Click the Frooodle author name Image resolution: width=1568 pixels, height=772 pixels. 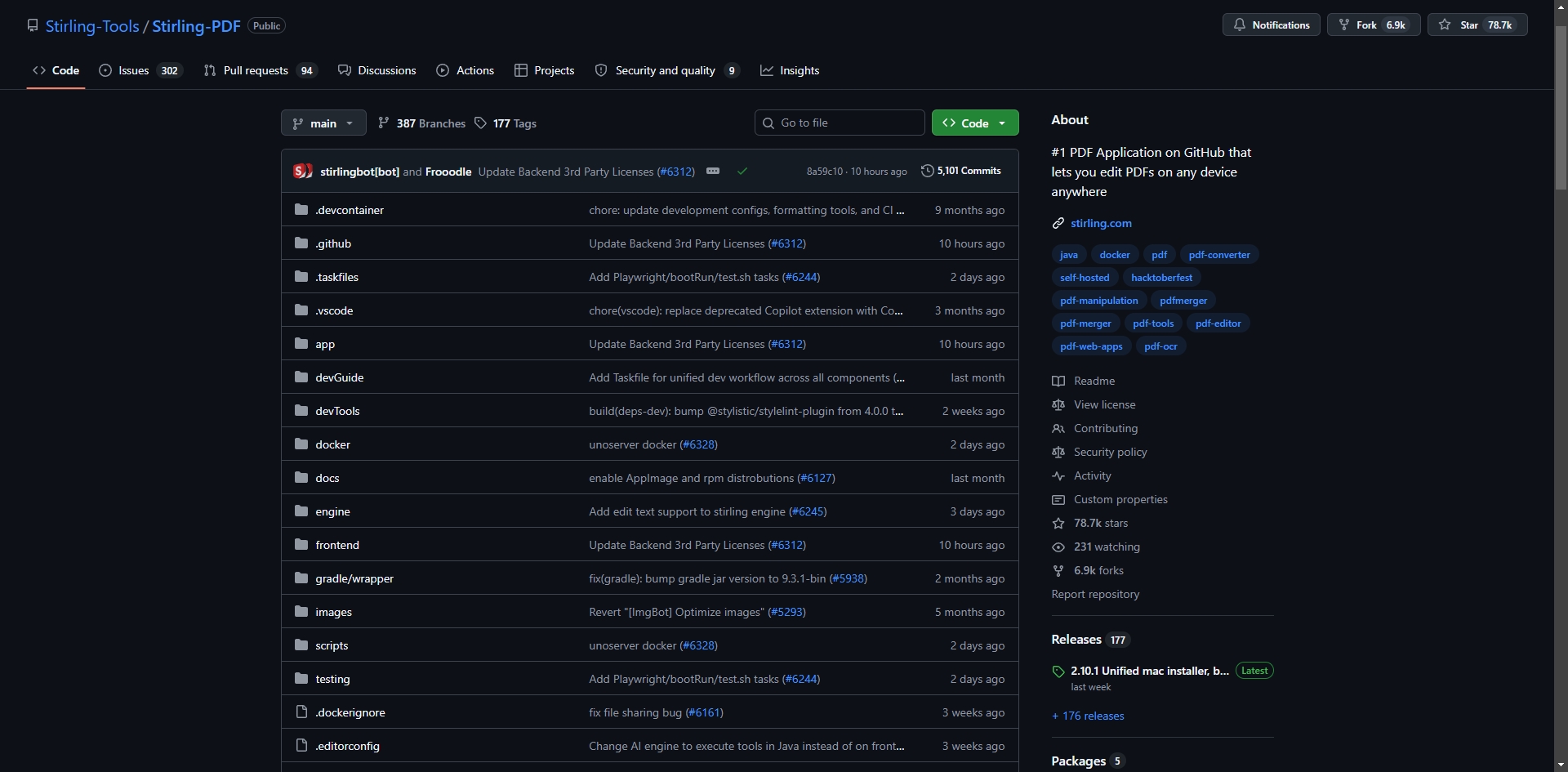[448, 172]
